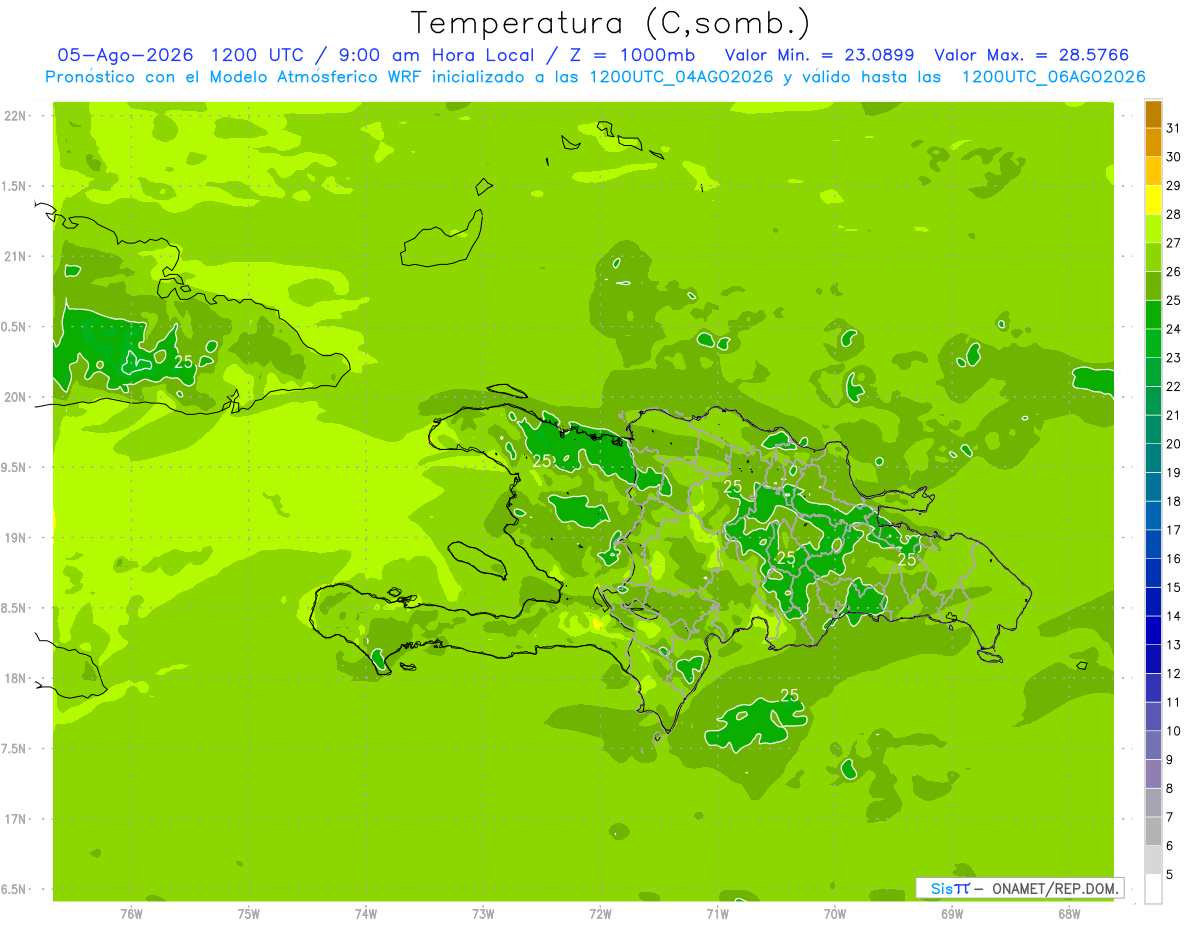Click the longitude label '69W'
Image resolution: width=1200 pixels, height=927 pixels.
click(952, 914)
